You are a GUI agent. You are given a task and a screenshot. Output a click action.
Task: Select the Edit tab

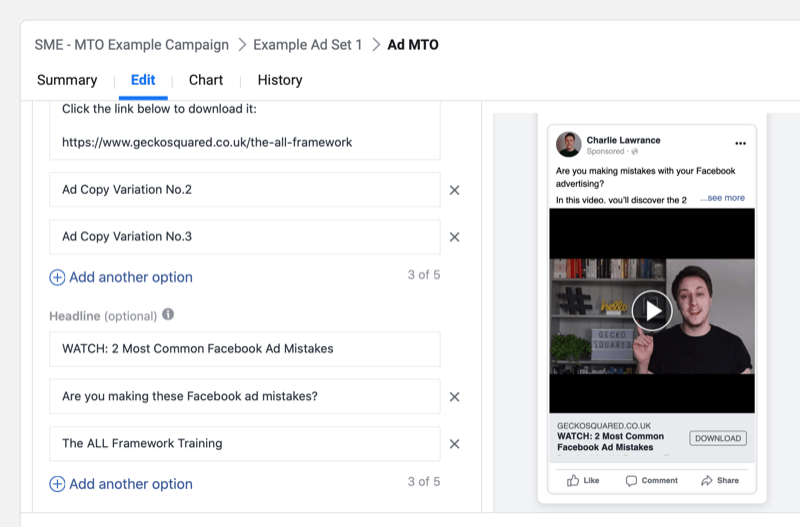click(143, 80)
